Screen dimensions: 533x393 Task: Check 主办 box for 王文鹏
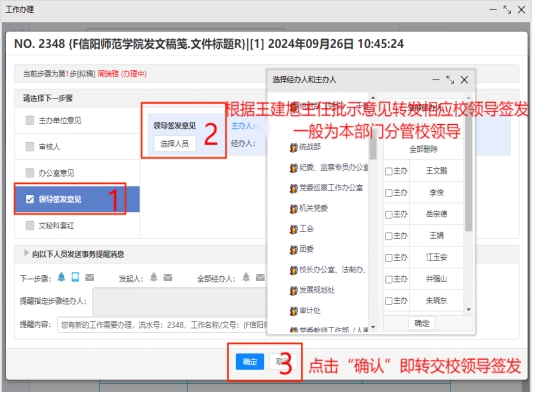point(389,171)
